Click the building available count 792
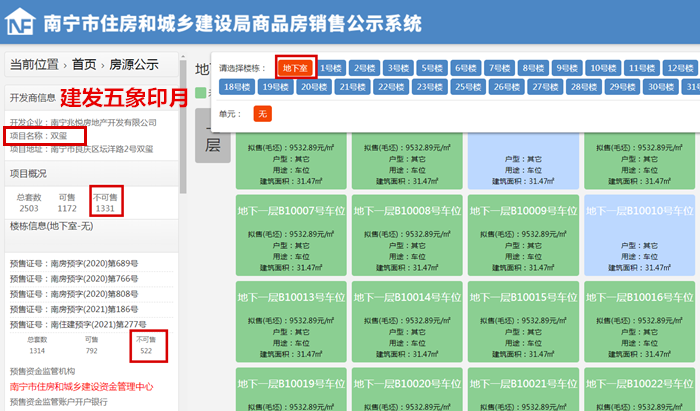Image resolution: width=700 pixels, height=411 pixels. [x=92, y=351]
